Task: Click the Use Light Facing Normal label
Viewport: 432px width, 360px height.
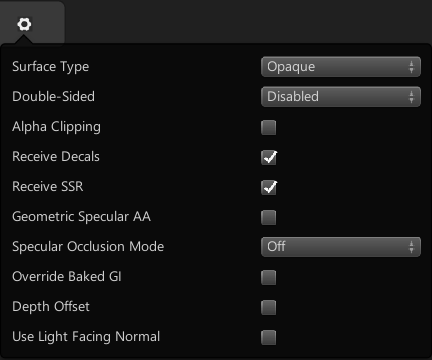Action: tap(86, 337)
